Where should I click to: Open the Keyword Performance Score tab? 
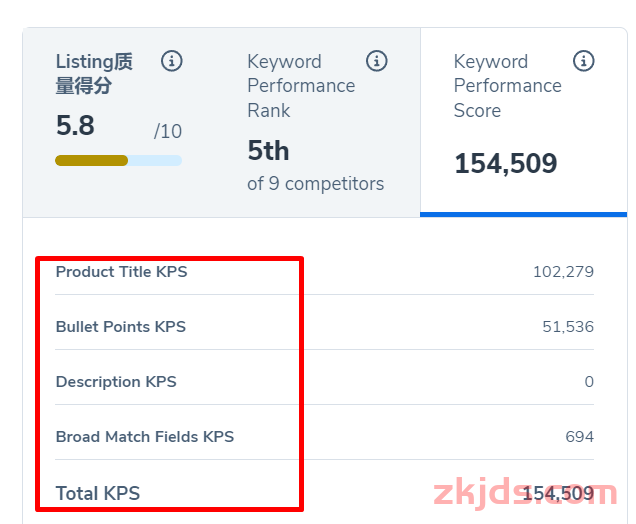coord(524,122)
